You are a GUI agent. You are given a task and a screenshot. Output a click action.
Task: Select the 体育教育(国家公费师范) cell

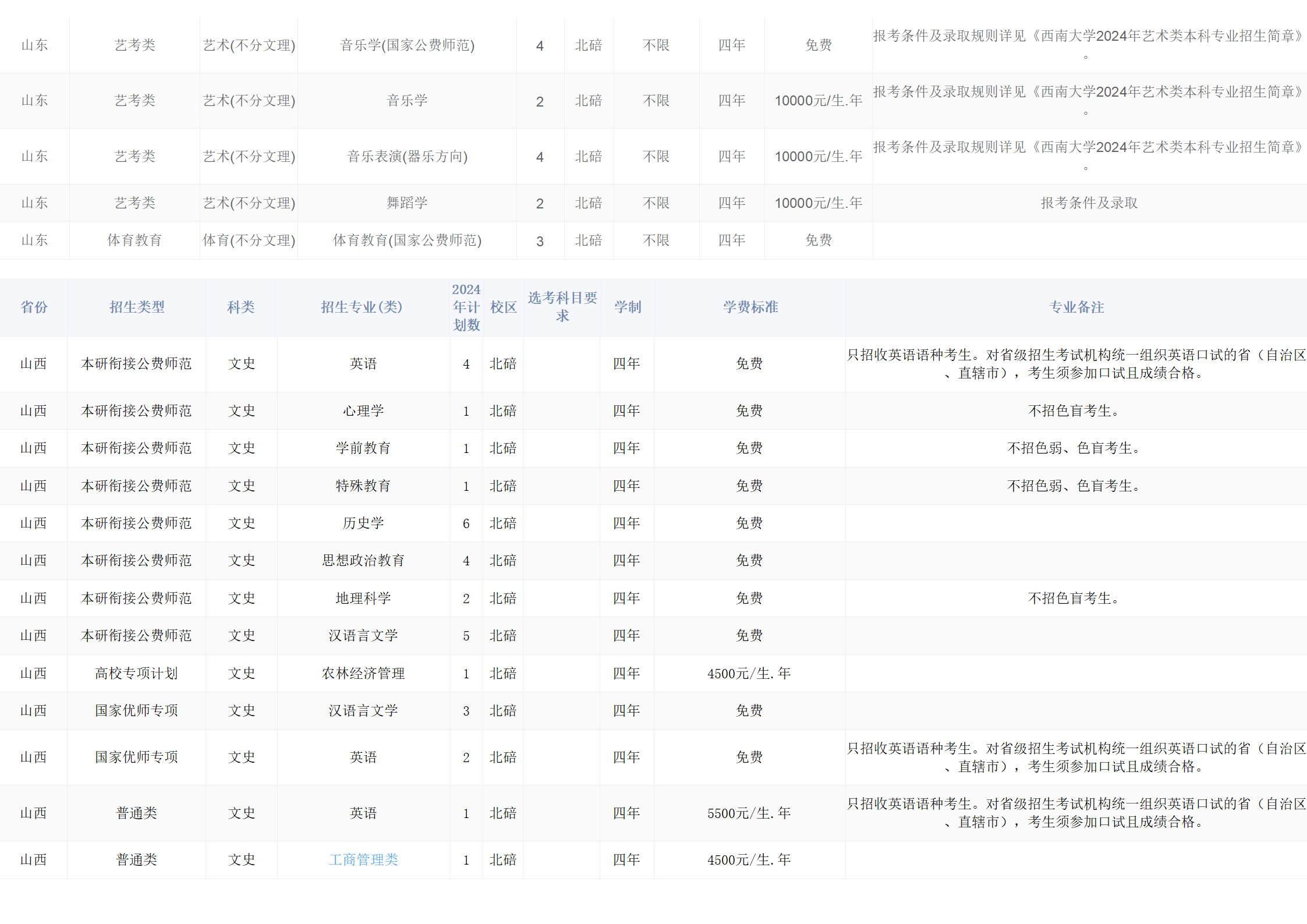click(x=408, y=240)
